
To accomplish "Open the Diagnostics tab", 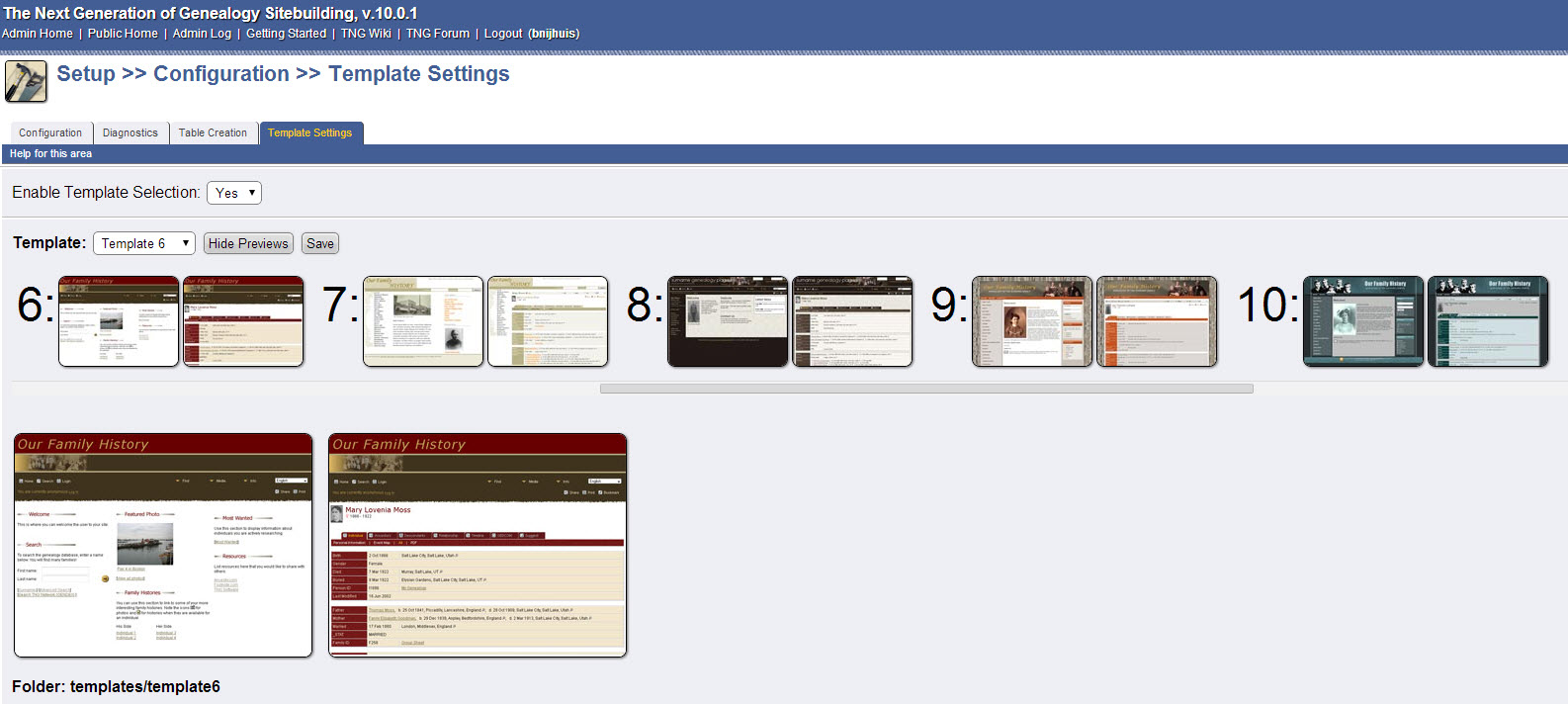I will tap(131, 132).
